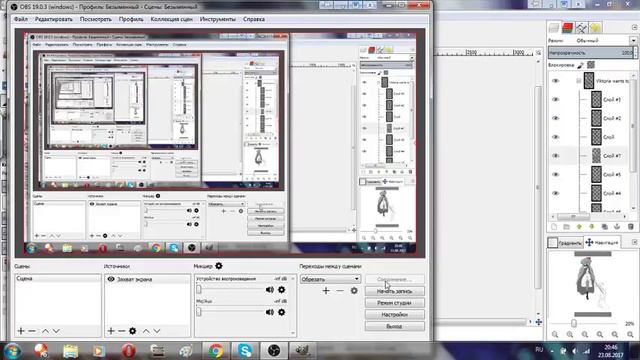Open OBS Настройки button

[394, 315]
